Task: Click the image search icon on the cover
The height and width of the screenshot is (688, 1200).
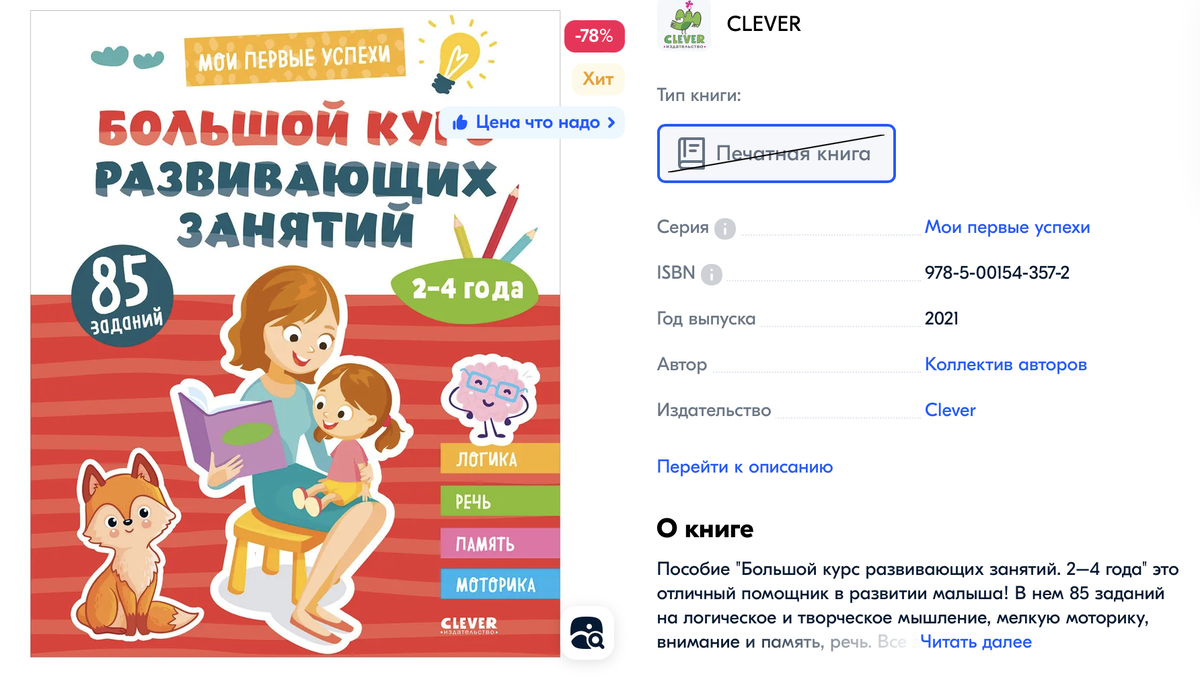Action: (x=587, y=632)
